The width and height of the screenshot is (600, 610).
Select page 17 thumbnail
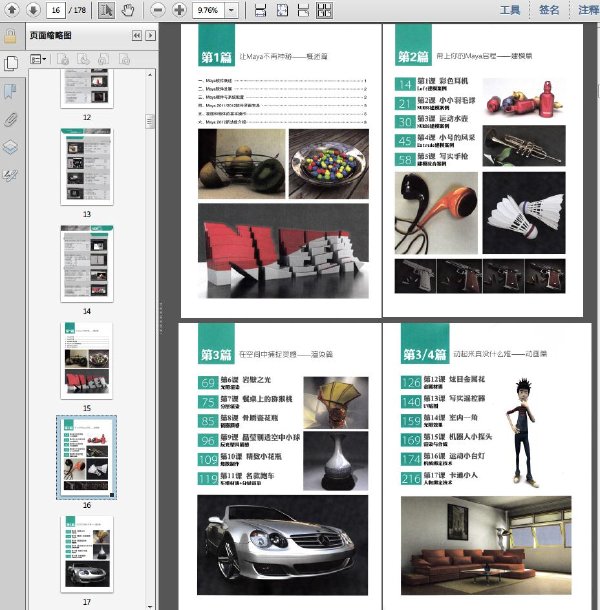pos(87,554)
